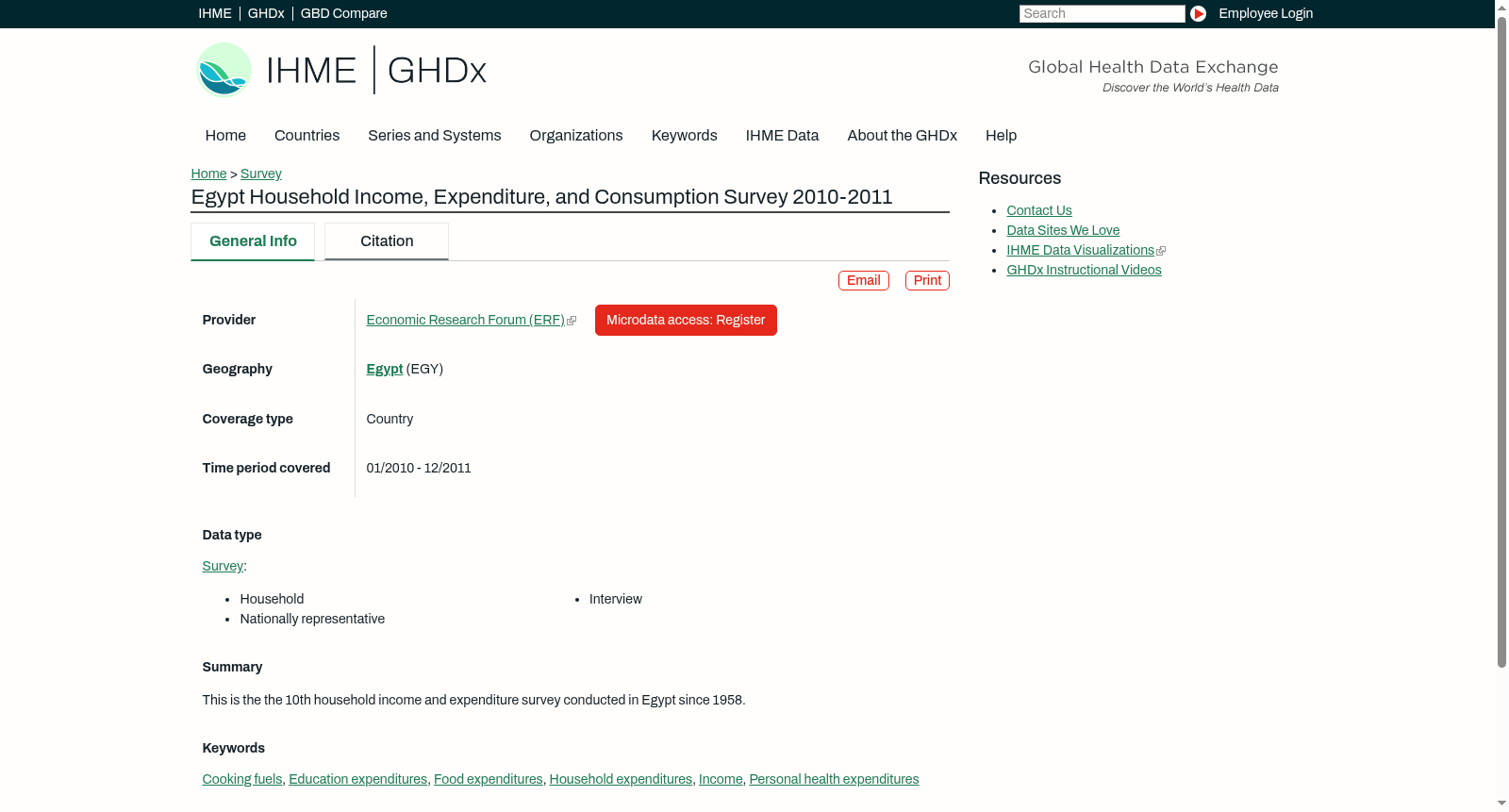Switch to the Citation tab
Image resolution: width=1509 pixels, height=812 pixels.
[x=387, y=241]
